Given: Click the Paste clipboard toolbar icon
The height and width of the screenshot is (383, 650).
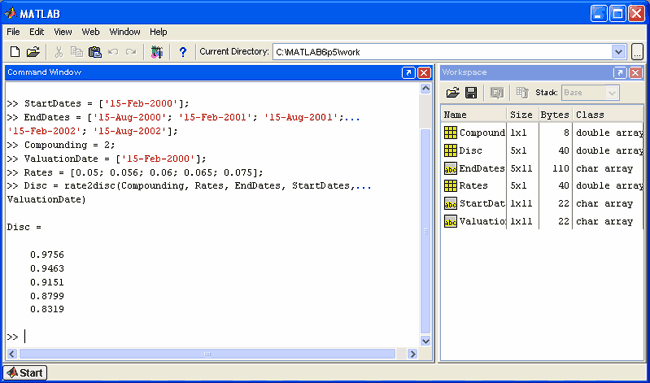Looking at the screenshot, I should [95, 52].
